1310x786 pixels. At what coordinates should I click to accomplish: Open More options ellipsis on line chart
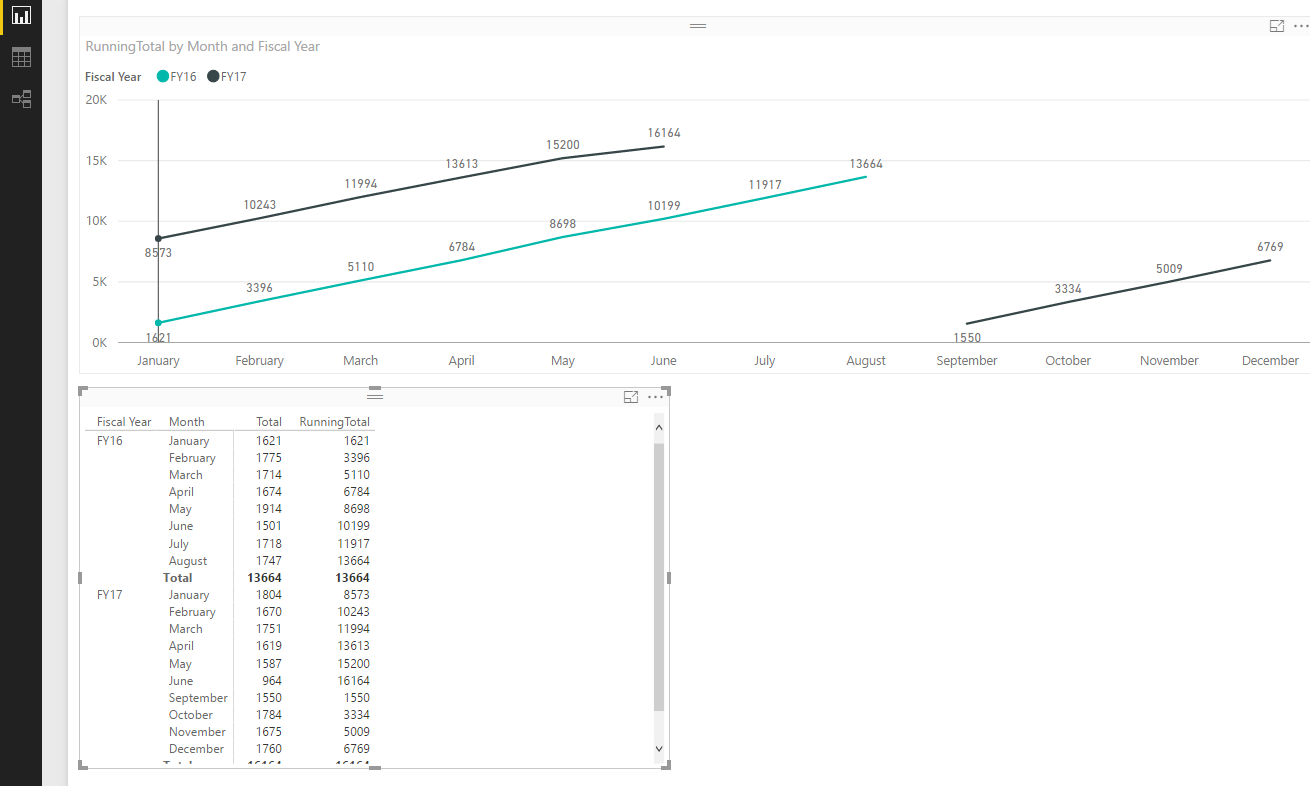tap(1300, 26)
